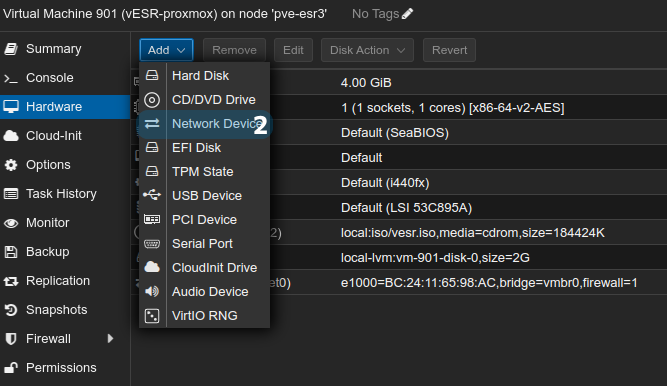Viewport: 667px width, 386px height.
Task: Click the Permissions unlock icon
Action: [x=11, y=368]
